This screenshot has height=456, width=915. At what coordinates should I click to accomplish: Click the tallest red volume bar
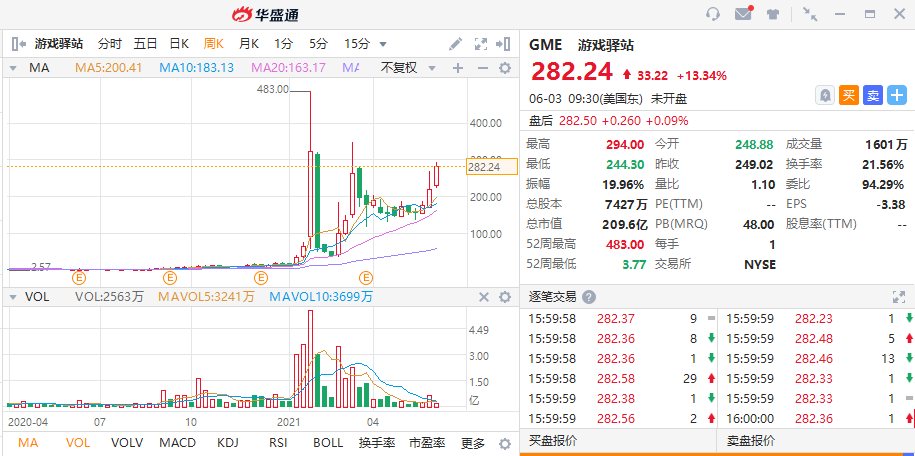click(x=310, y=359)
